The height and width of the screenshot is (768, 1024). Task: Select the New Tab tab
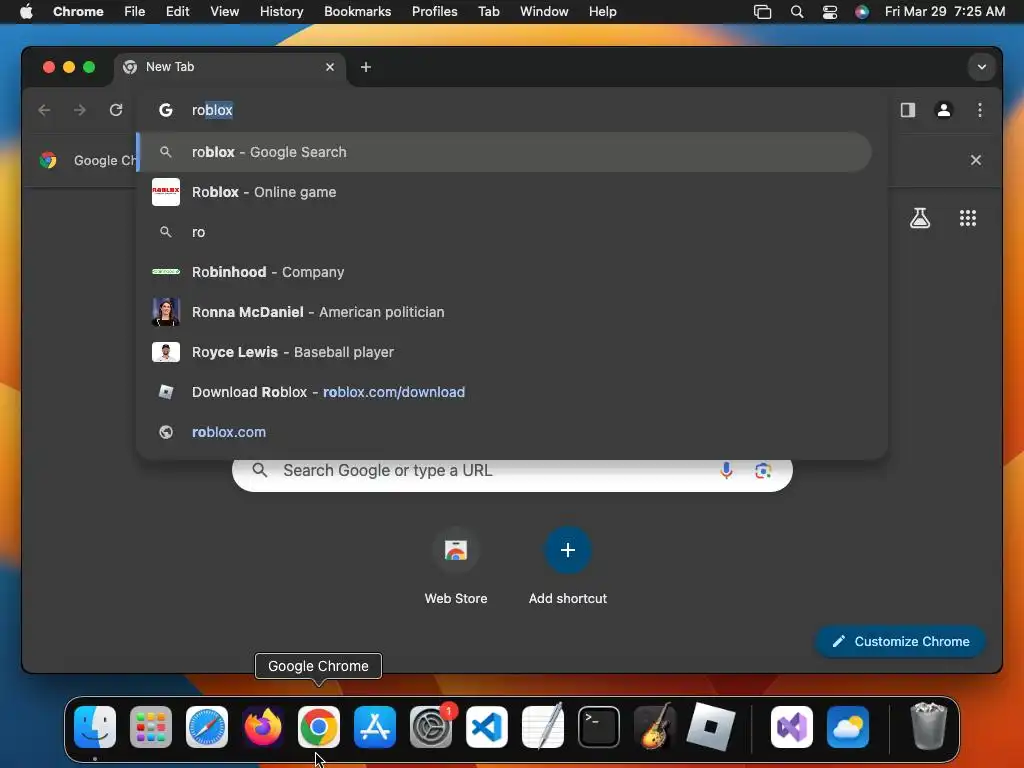(x=230, y=67)
